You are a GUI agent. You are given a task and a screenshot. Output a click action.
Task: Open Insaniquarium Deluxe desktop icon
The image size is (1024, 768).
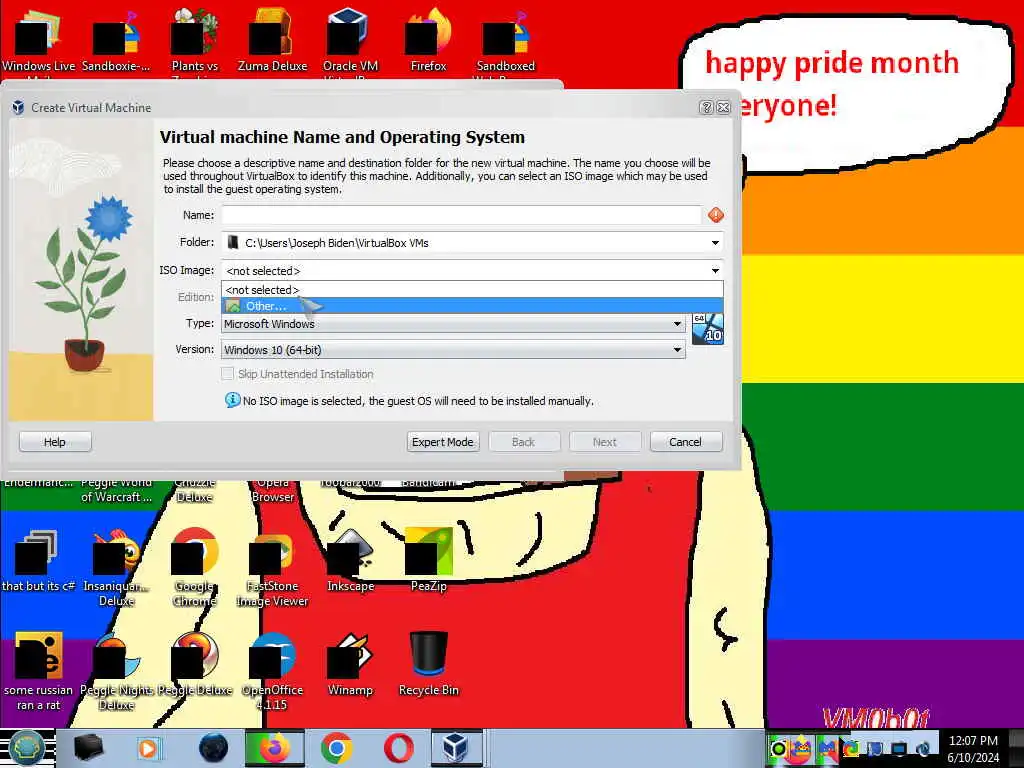click(x=116, y=568)
